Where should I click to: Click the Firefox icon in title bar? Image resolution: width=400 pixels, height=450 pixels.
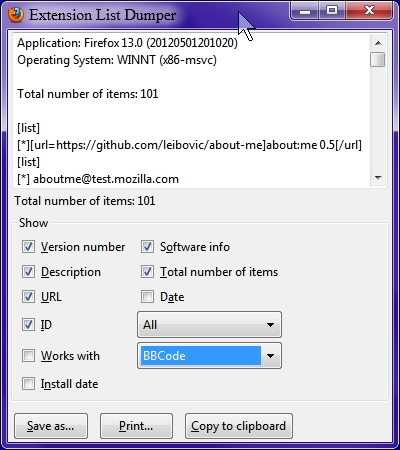(16, 15)
